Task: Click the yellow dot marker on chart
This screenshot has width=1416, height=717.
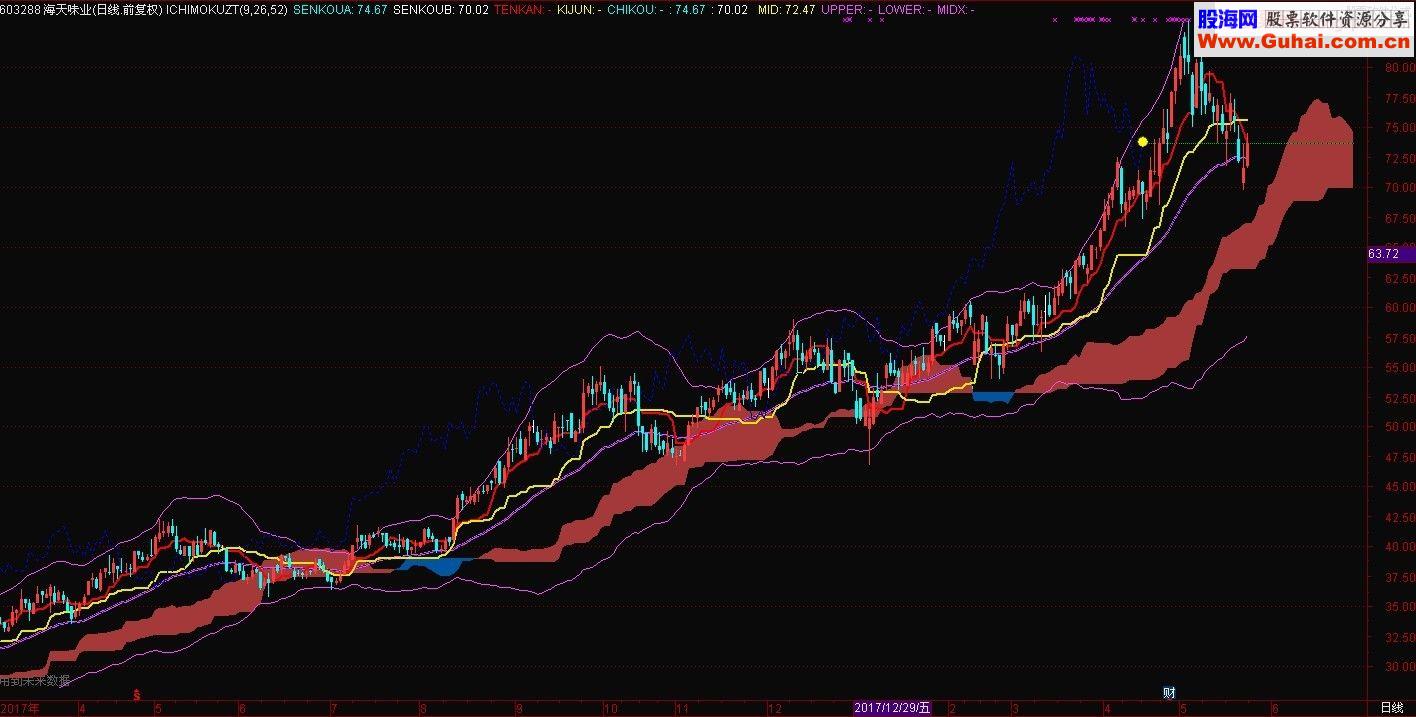Action: pos(1142,142)
